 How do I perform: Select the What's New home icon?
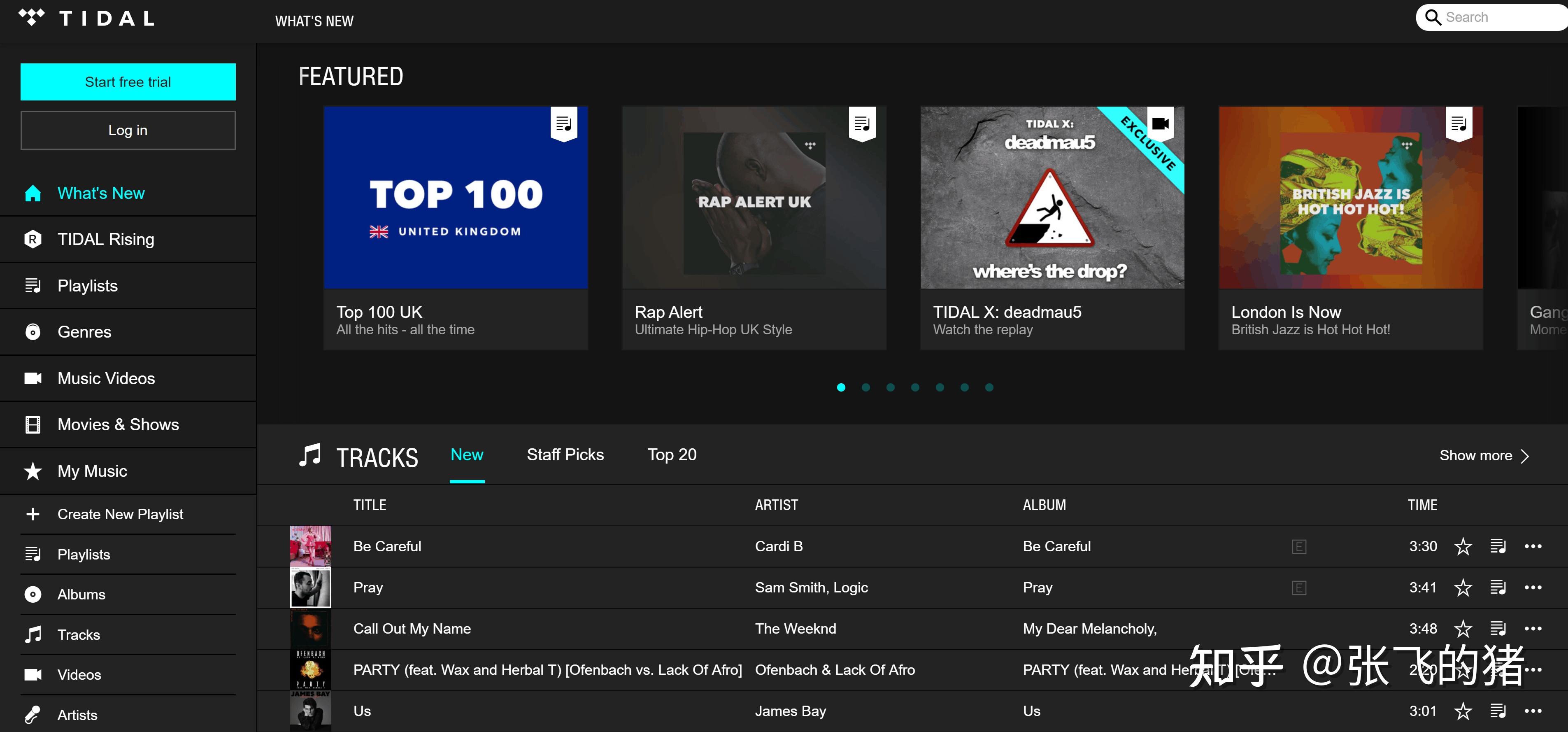32,193
